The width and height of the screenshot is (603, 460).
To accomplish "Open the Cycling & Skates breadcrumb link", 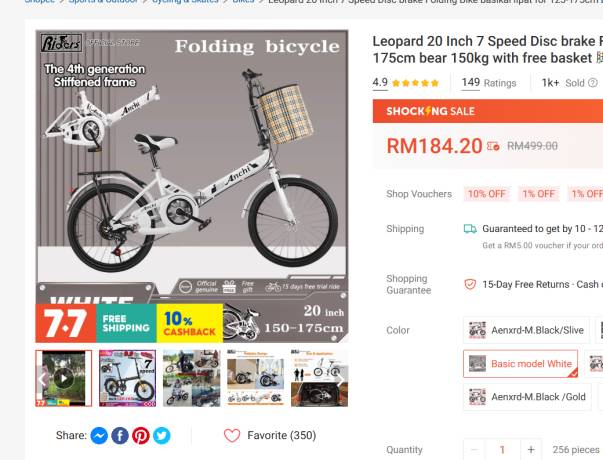I will (x=185, y=2).
